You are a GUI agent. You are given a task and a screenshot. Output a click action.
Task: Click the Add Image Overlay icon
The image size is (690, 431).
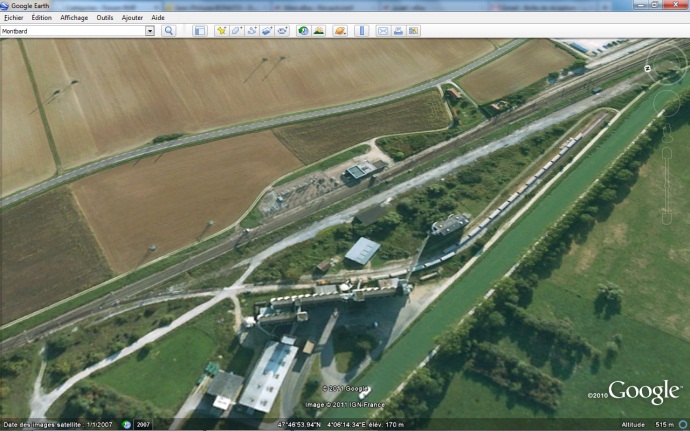click(268, 31)
